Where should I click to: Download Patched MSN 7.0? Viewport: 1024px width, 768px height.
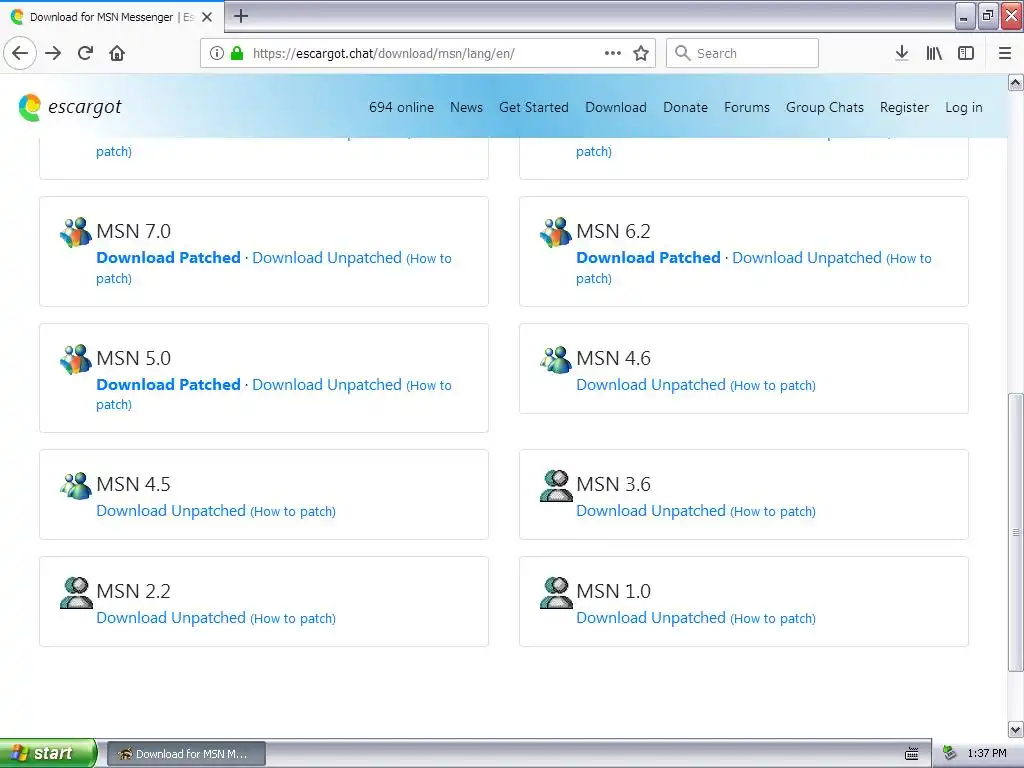click(168, 257)
